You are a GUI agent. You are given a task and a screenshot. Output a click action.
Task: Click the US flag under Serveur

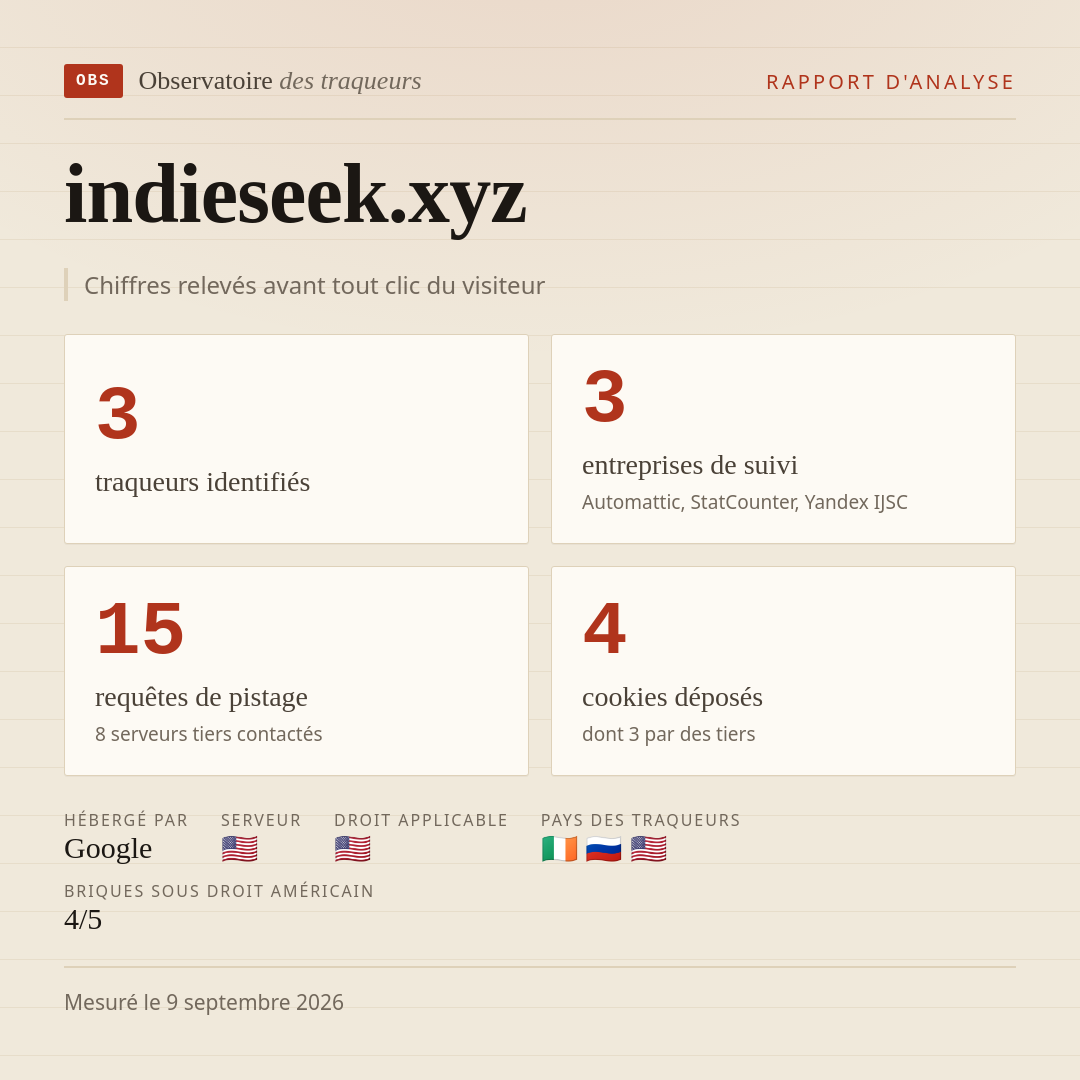point(240,849)
